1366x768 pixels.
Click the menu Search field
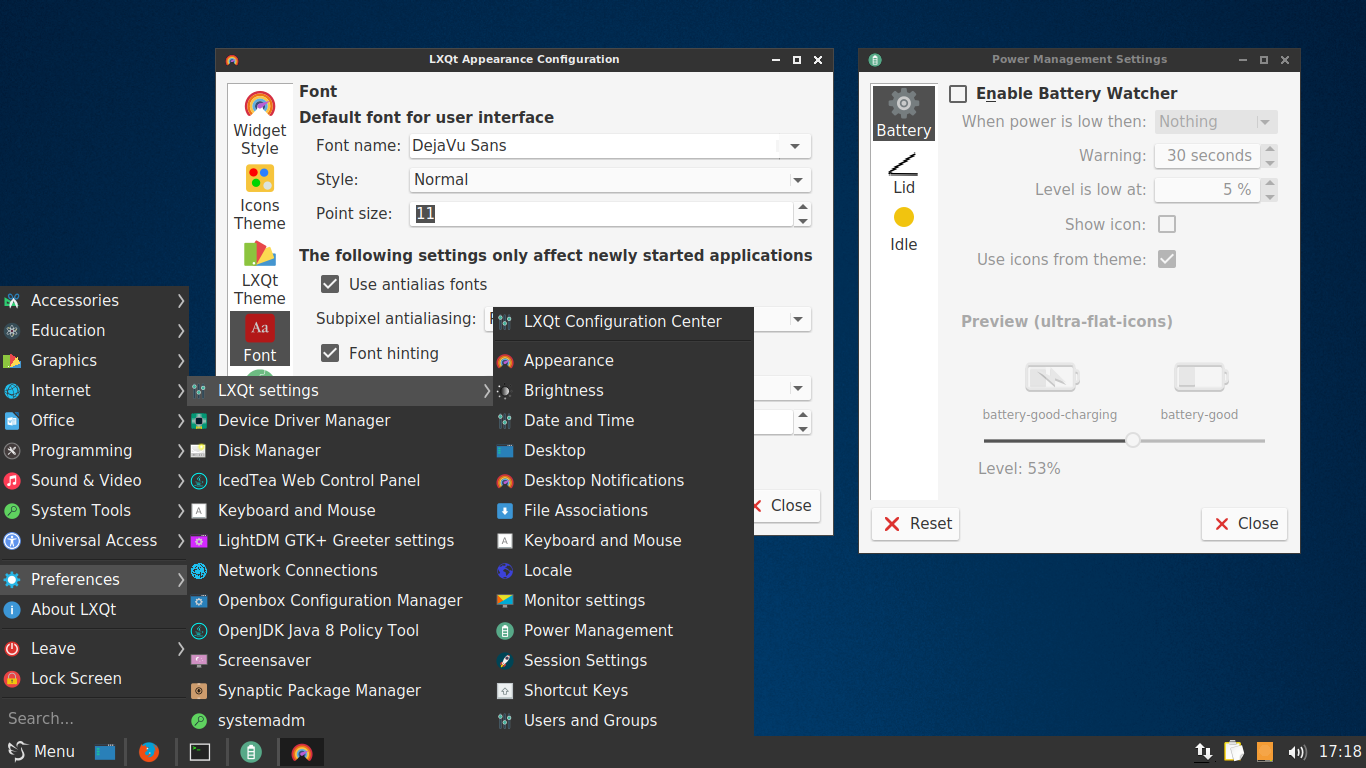click(94, 718)
